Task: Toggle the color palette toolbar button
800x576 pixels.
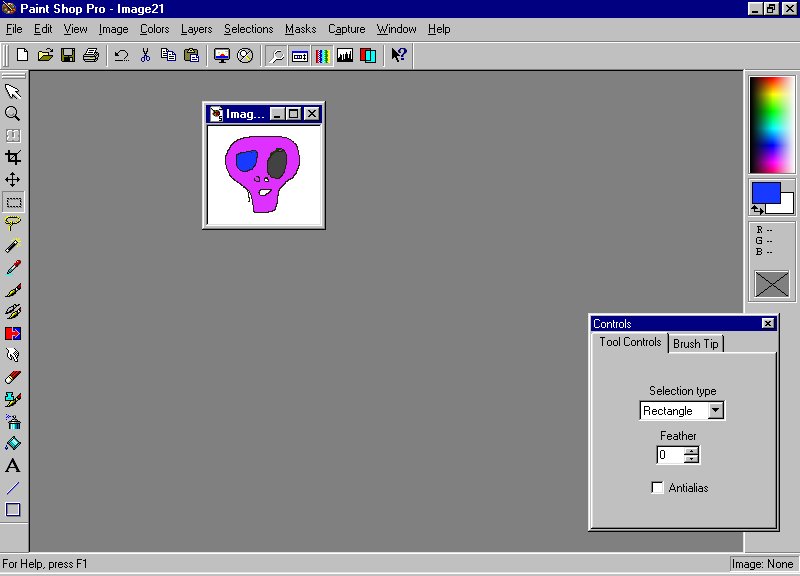Action: (322, 56)
